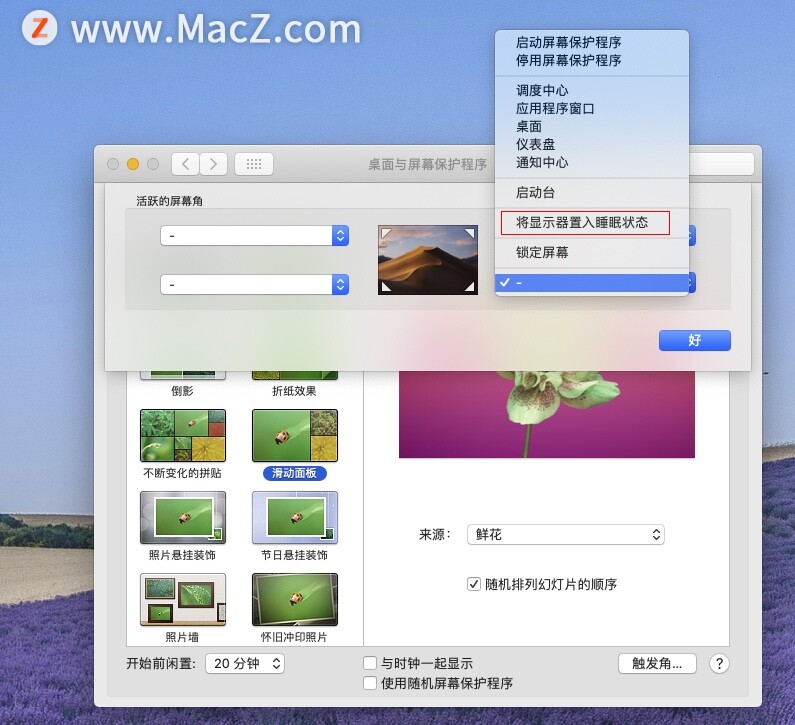795x725 pixels.
Task: Open the top-left hot corner dropdown
Action: (255, 236)
